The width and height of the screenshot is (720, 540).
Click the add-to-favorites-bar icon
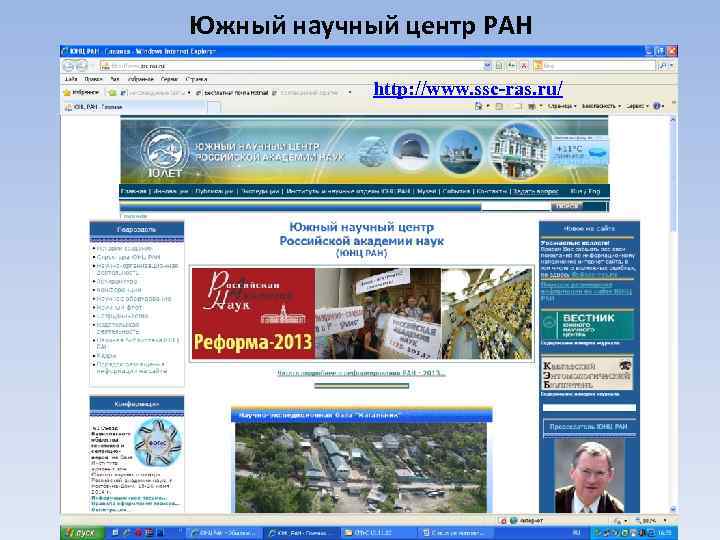point(112,92)
